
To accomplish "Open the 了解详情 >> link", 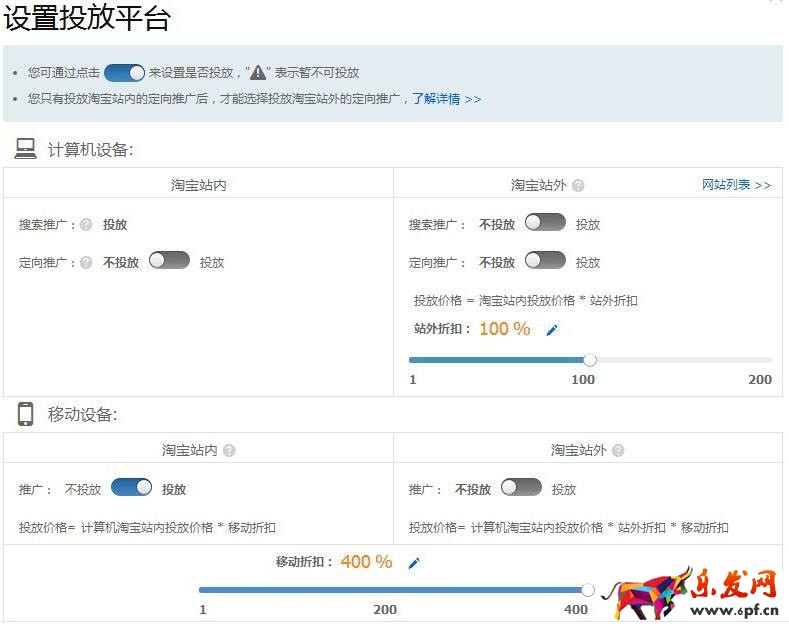I will pos(447,99).
